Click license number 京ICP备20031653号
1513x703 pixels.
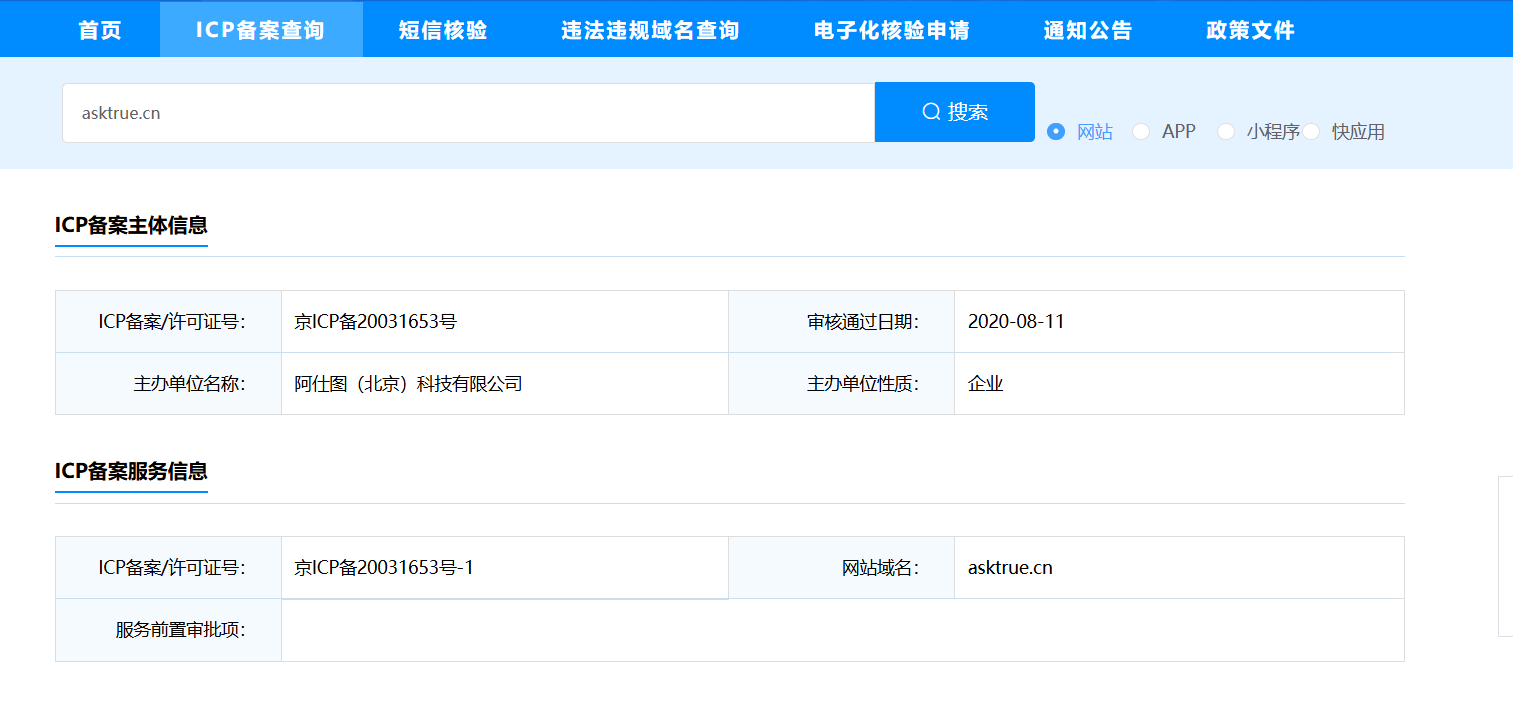pyautogui.click(x=376, y=322)
